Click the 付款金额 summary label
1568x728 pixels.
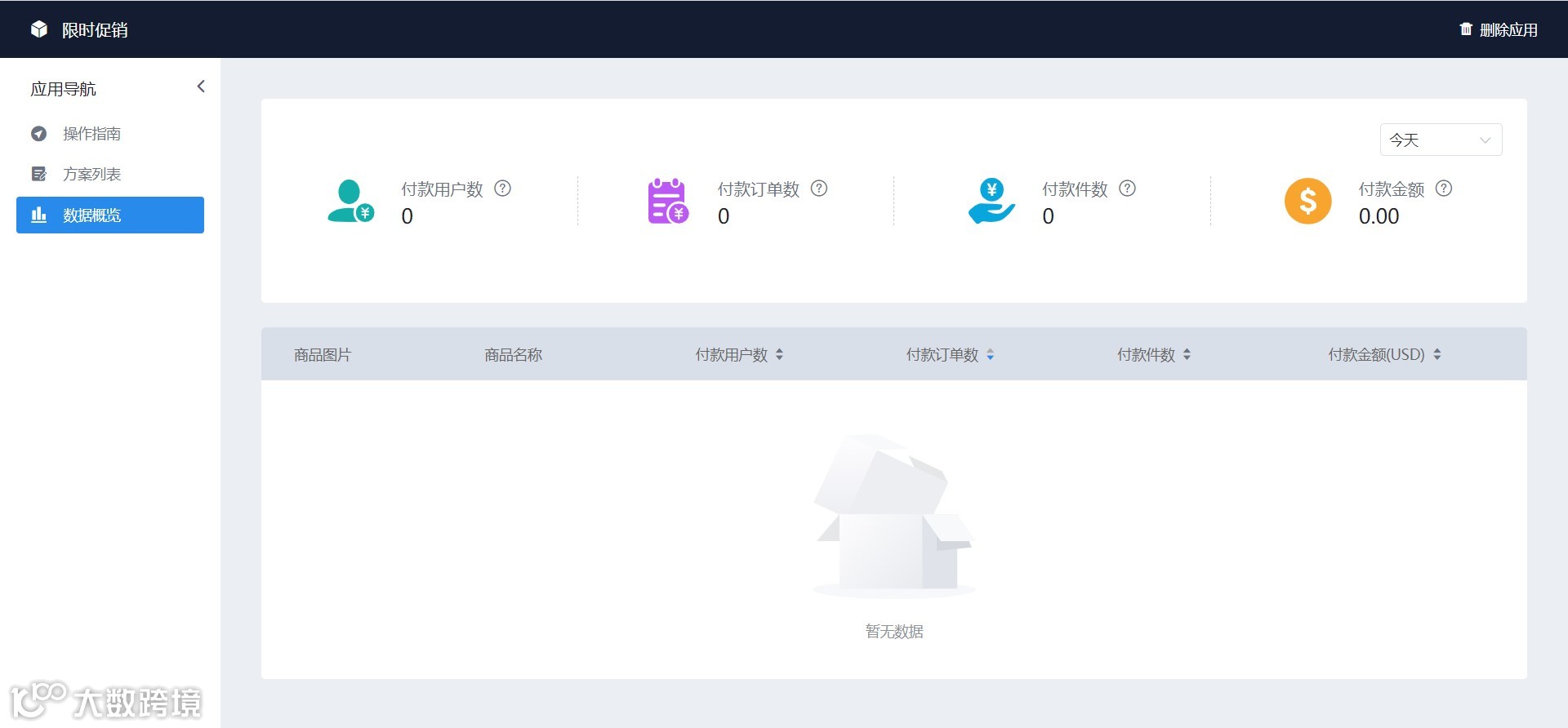pos(1392,189)
